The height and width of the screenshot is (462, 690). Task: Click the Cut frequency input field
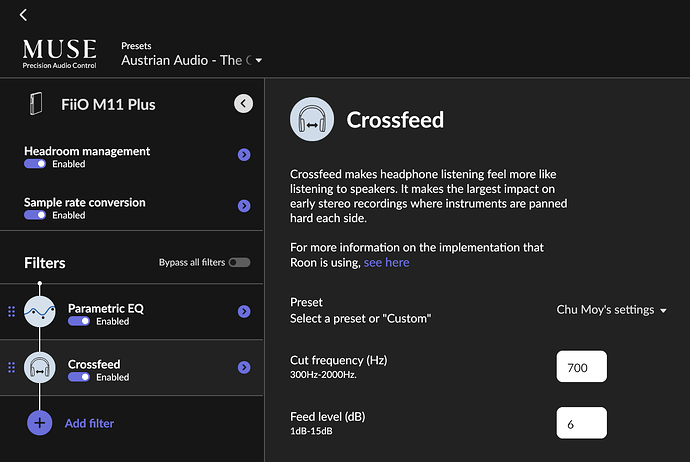click(581, 367)
